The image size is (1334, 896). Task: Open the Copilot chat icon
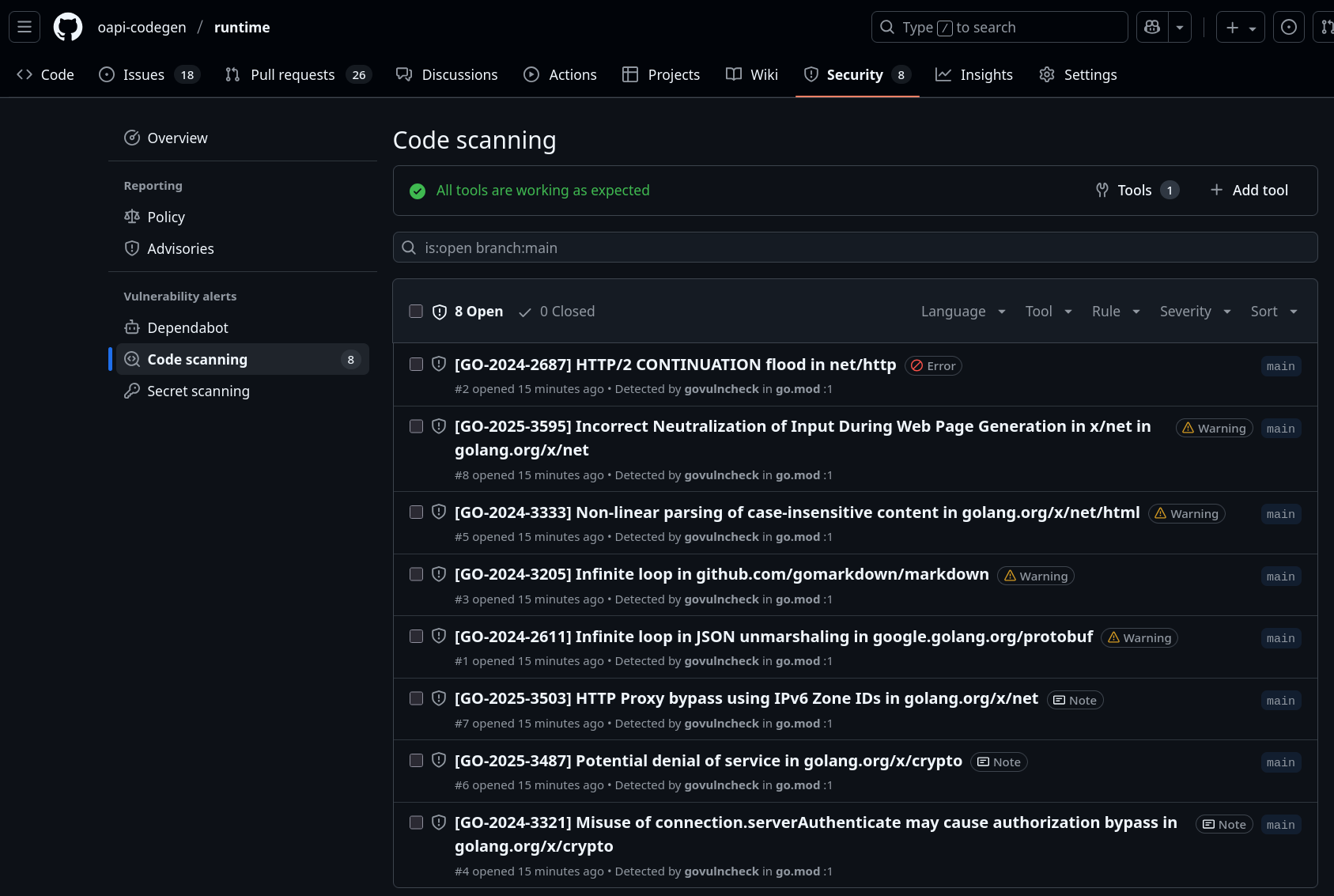click(1152, 27)
